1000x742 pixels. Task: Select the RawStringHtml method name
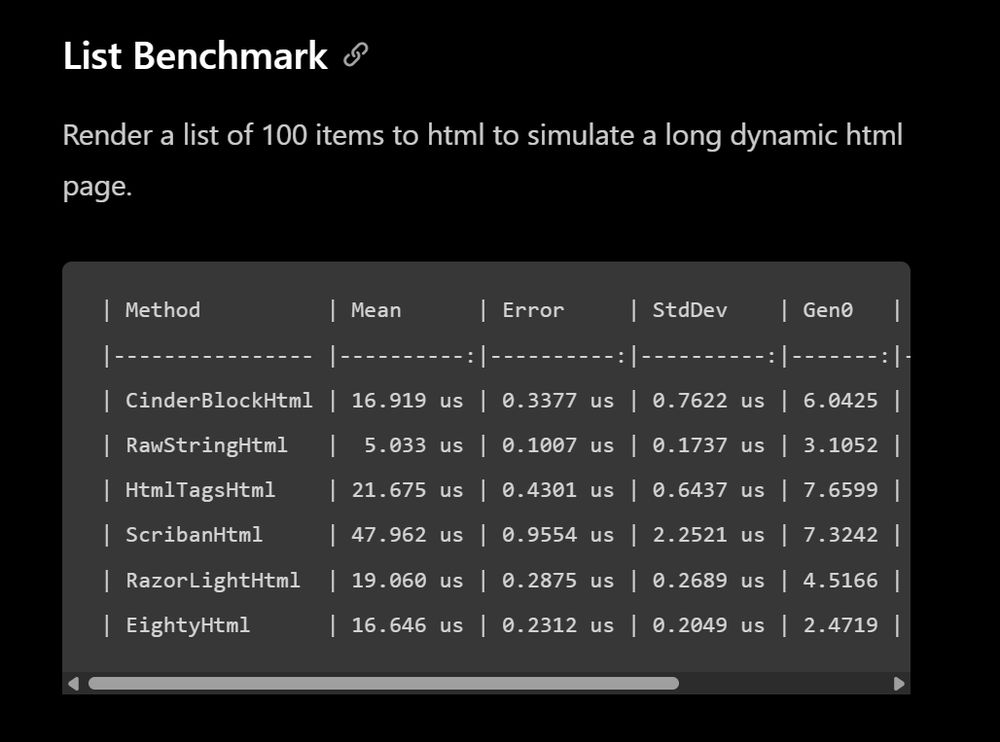[x=206, y=445]
